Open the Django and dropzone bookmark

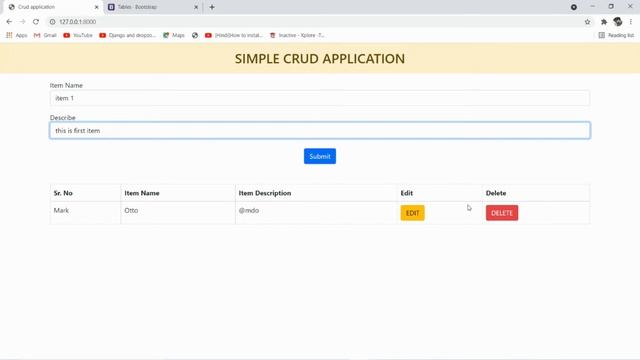(x=128, y=36)
